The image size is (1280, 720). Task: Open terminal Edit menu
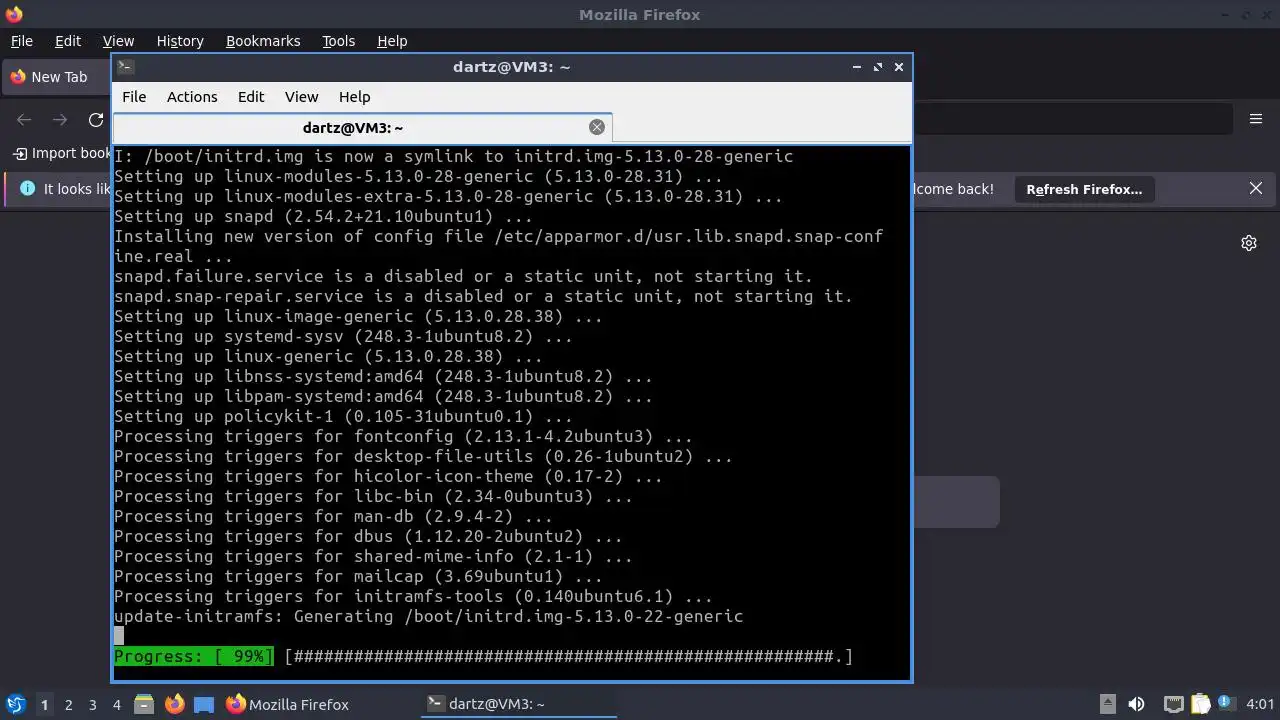251,97
